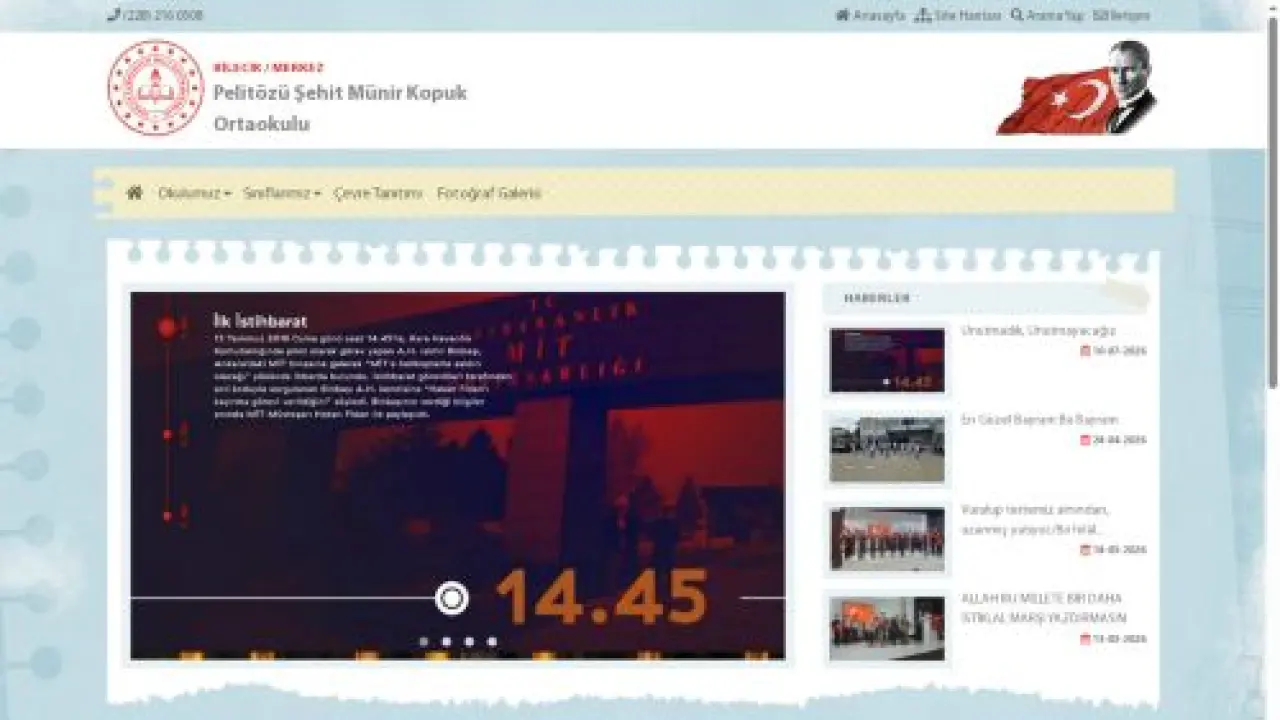Click the white circle timeline marker on the banner

point(452,598)
